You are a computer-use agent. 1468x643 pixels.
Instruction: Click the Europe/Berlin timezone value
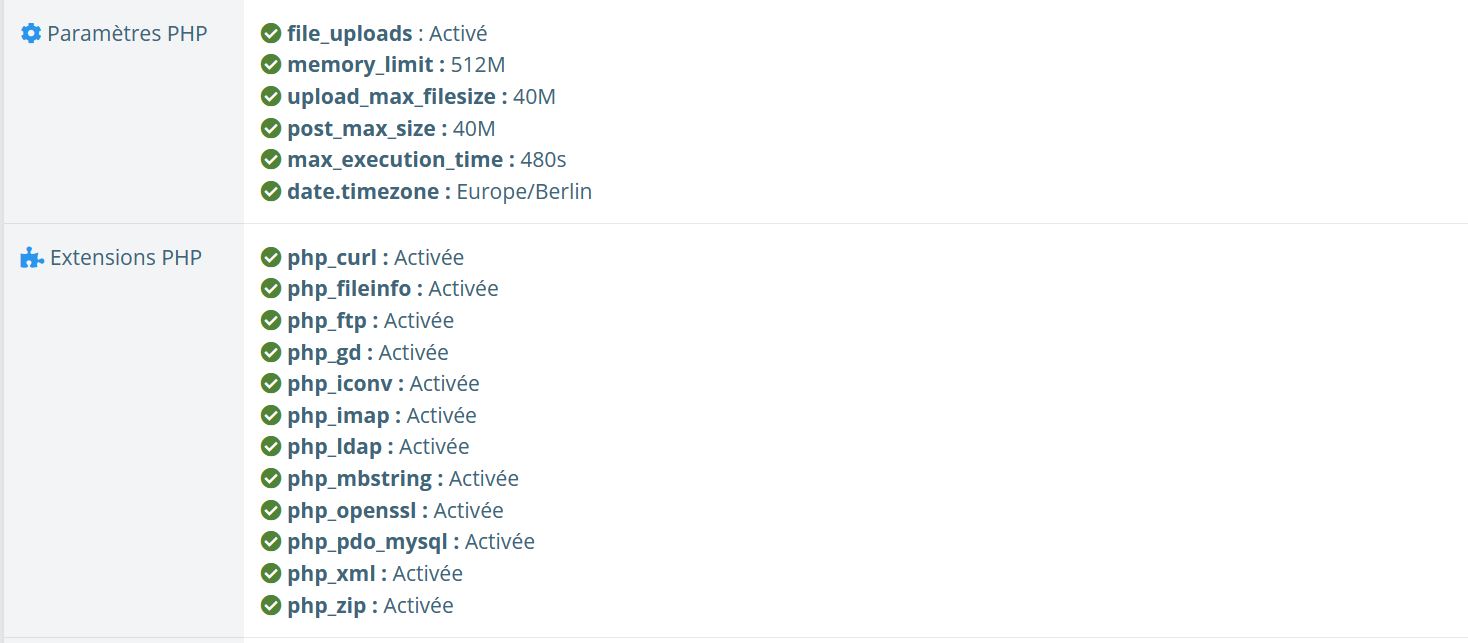(524, 192)
